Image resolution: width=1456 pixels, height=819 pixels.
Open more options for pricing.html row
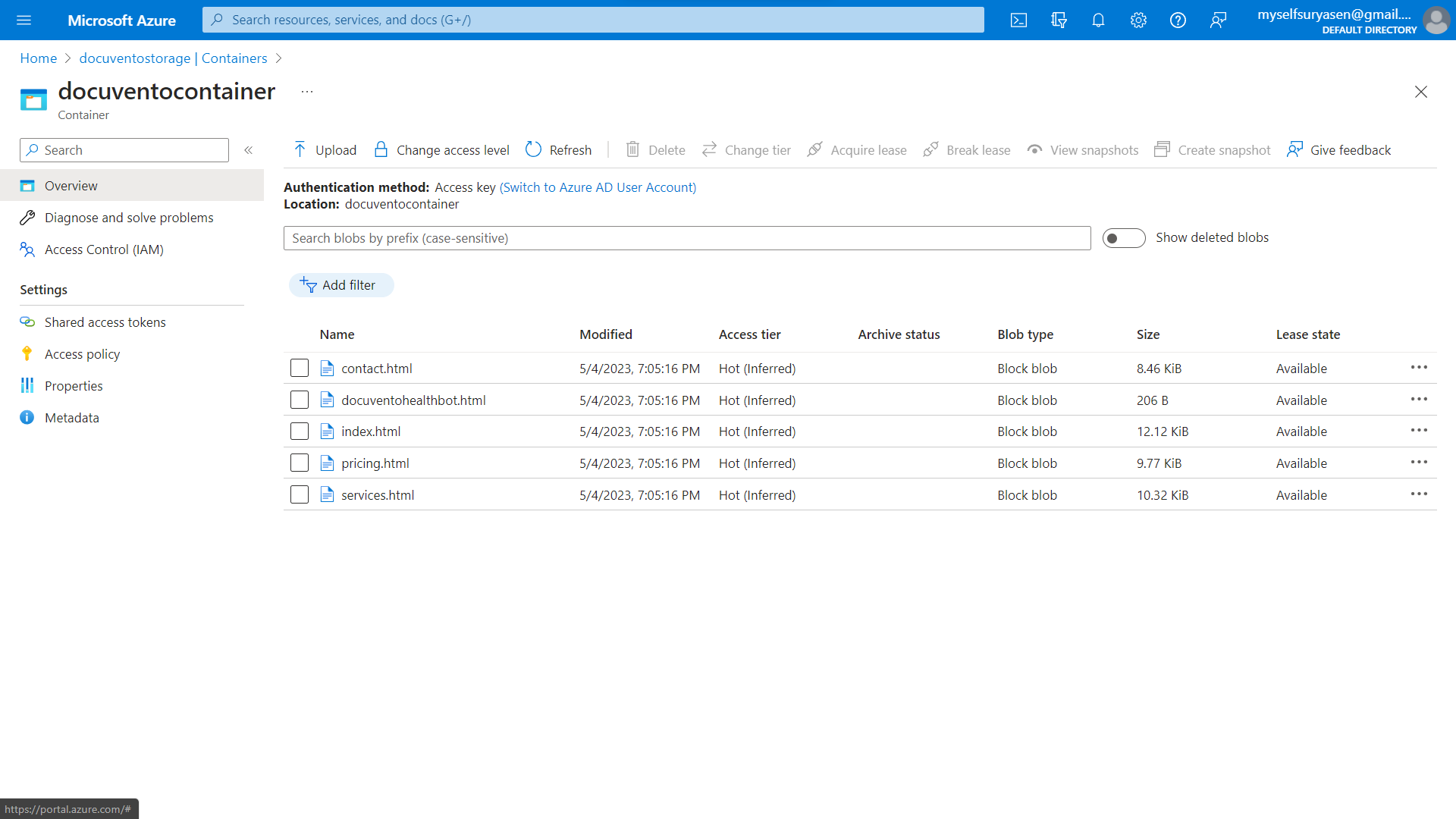pos(1419,463)
